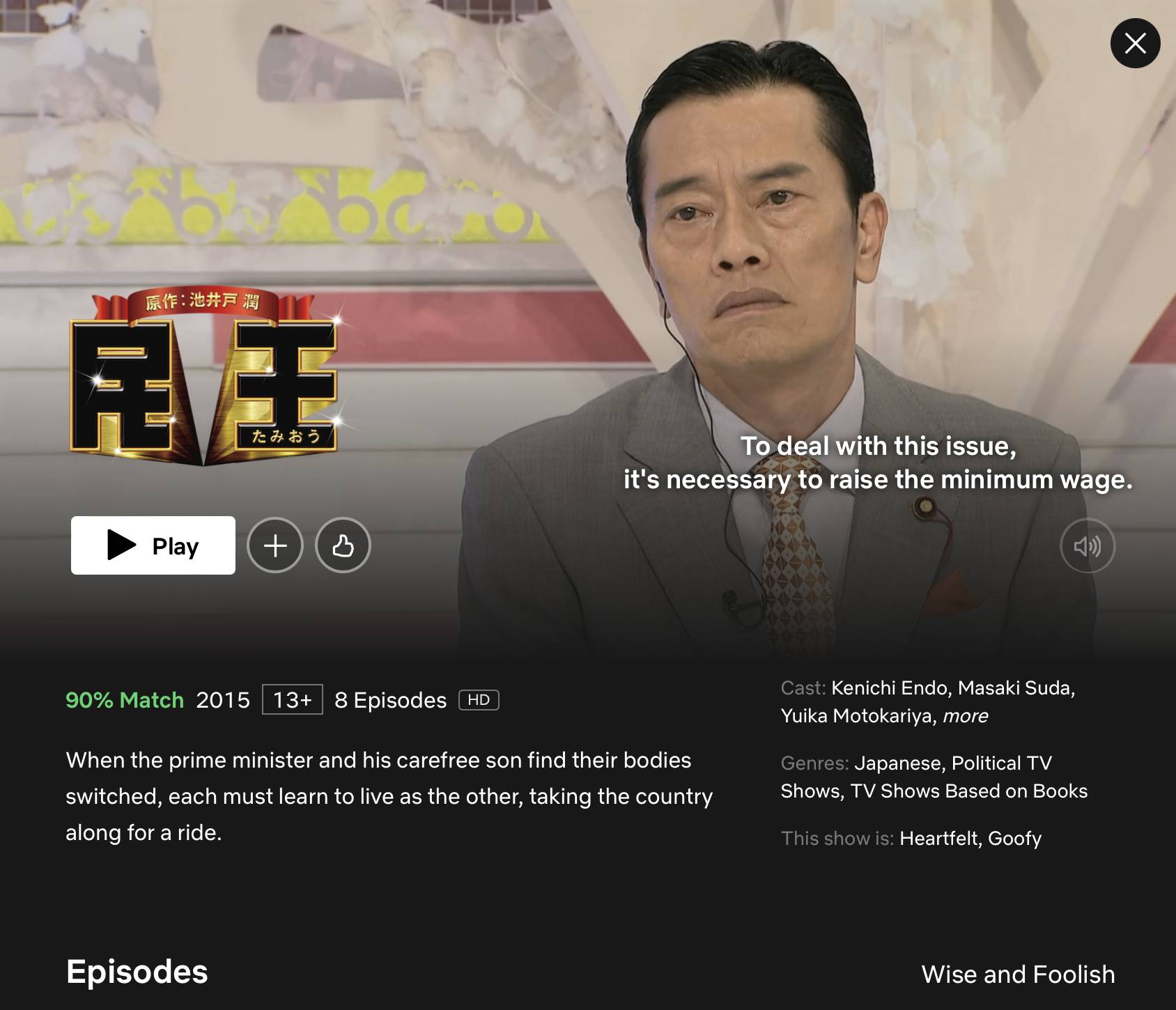Mute the trailer audio with the speaker icon
Screen dimensions: 1176x1010
click(1088, 546)
